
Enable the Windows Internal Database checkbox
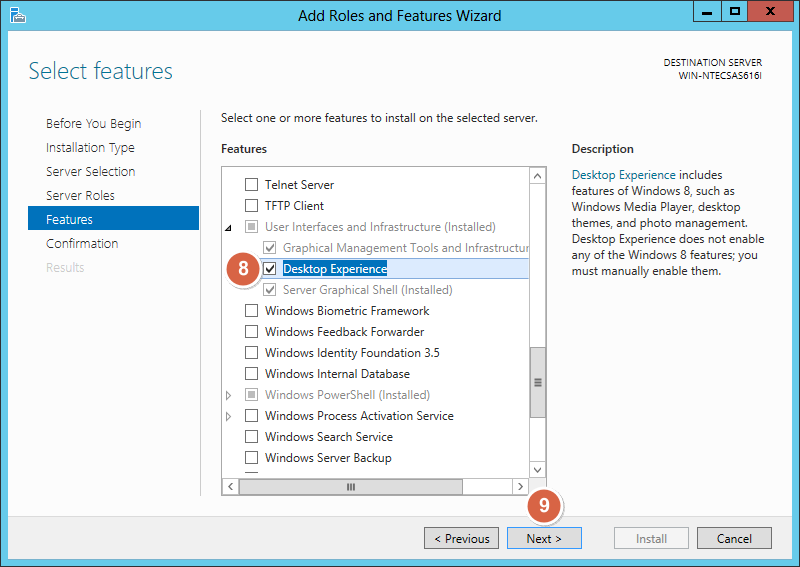pos(252,374)
